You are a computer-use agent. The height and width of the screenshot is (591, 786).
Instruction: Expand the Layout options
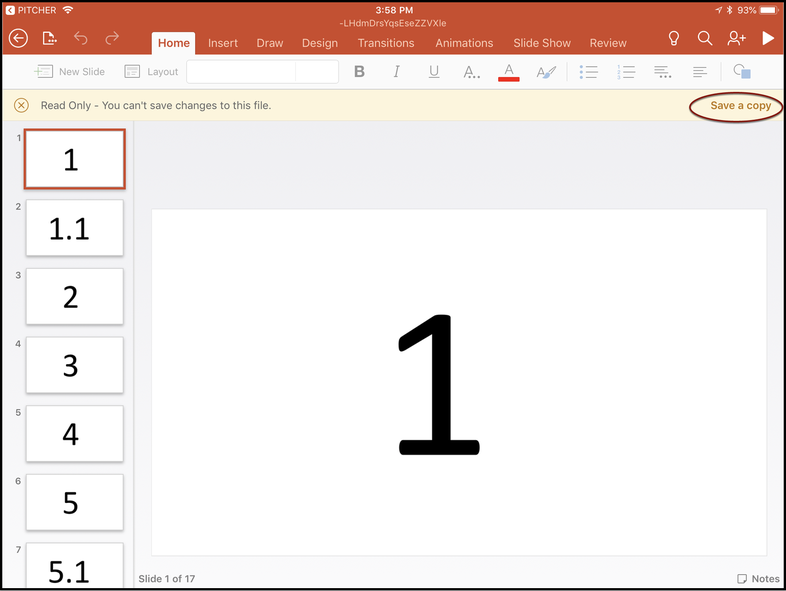click(151, 72)
